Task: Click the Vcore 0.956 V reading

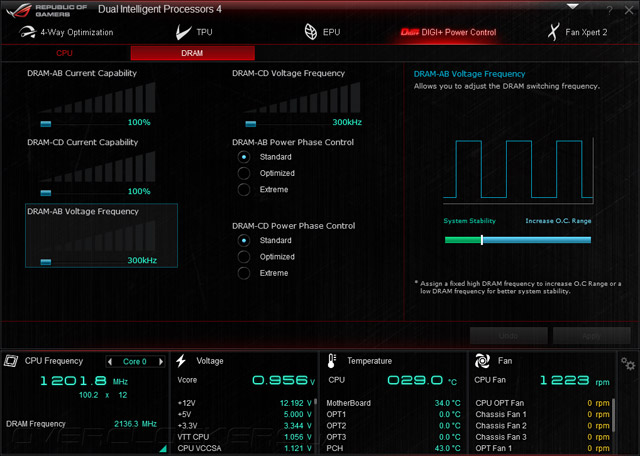Action: tap(284, 380)
